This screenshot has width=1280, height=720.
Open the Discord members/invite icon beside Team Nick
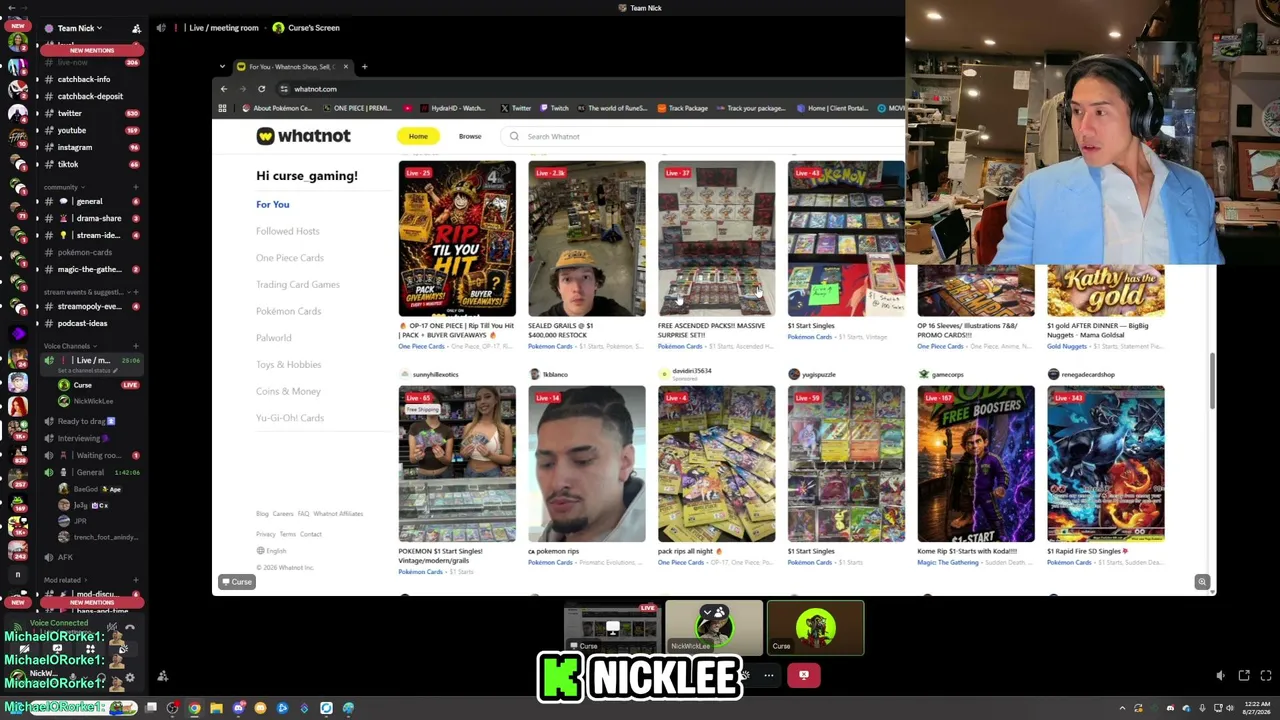point(136,28)
